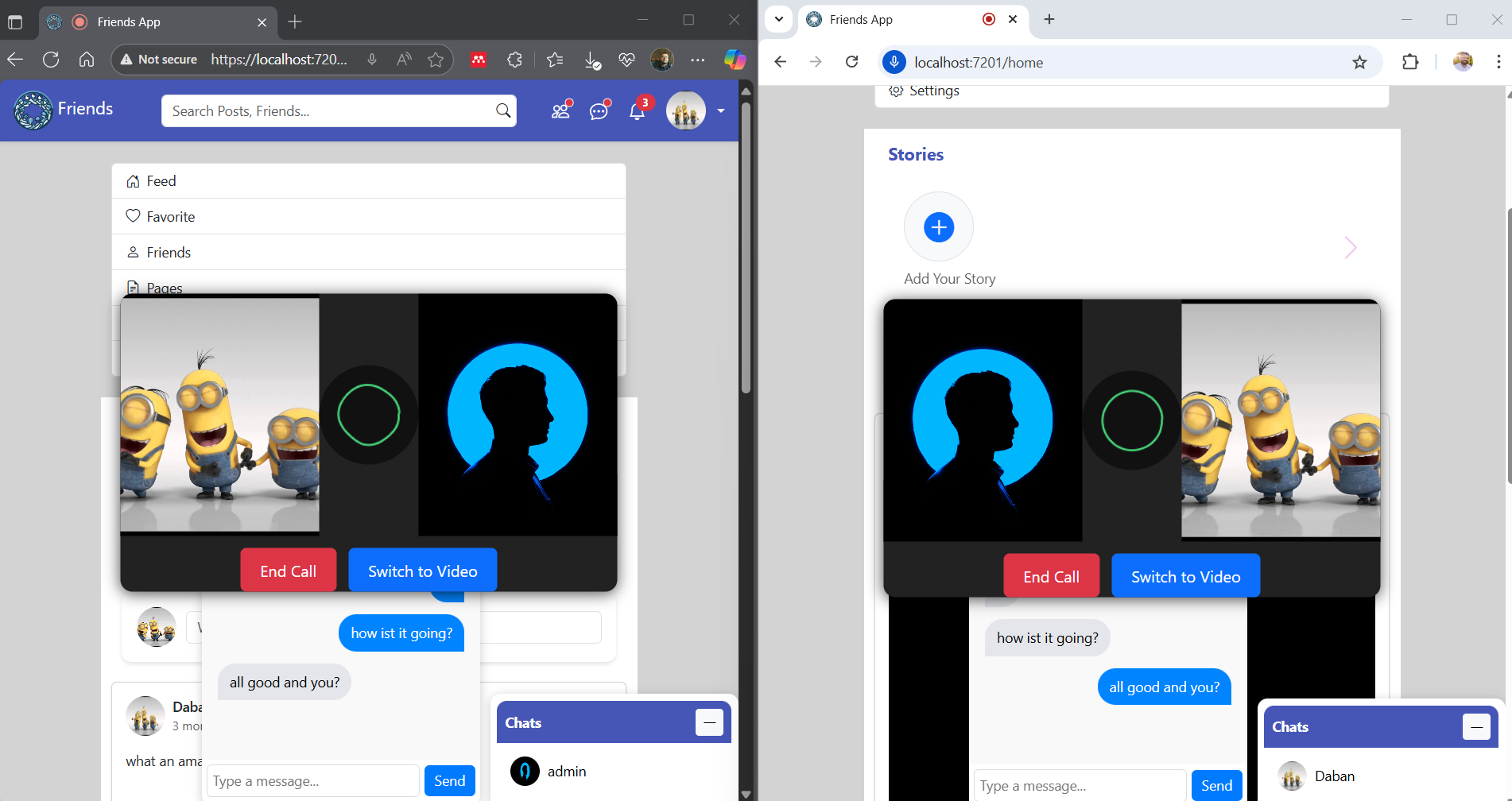Open Edge Copilot icon
The height and width of the screenshot is (801, 1512).
[x=735, y=60]
